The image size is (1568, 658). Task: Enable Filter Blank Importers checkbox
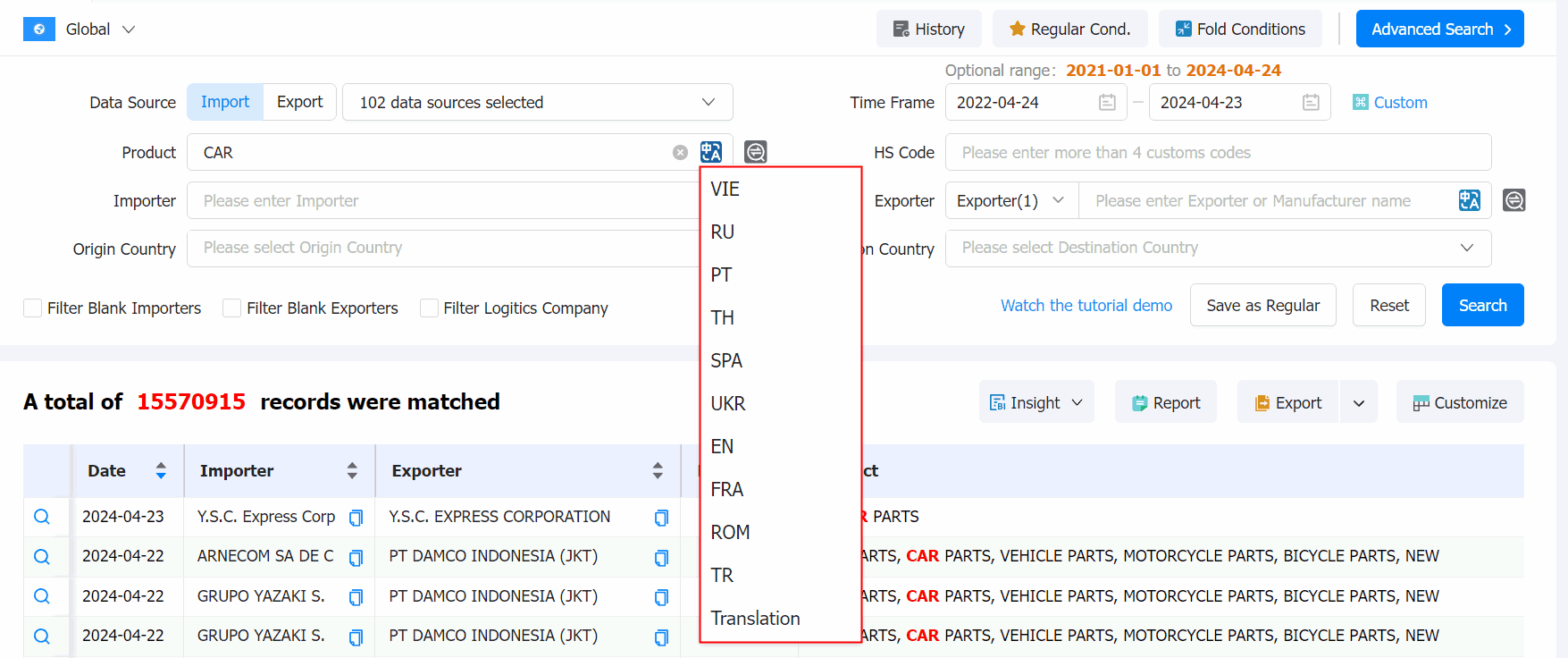tap(33, 308)
